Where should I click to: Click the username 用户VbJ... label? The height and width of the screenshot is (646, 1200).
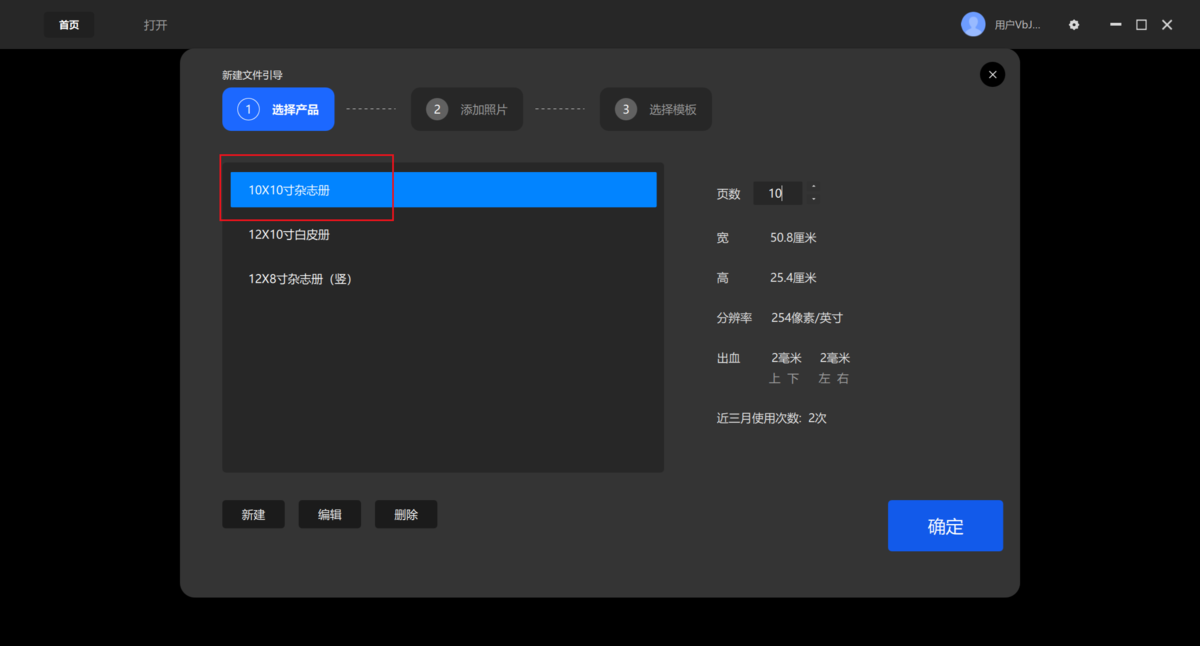point(1018,25)
